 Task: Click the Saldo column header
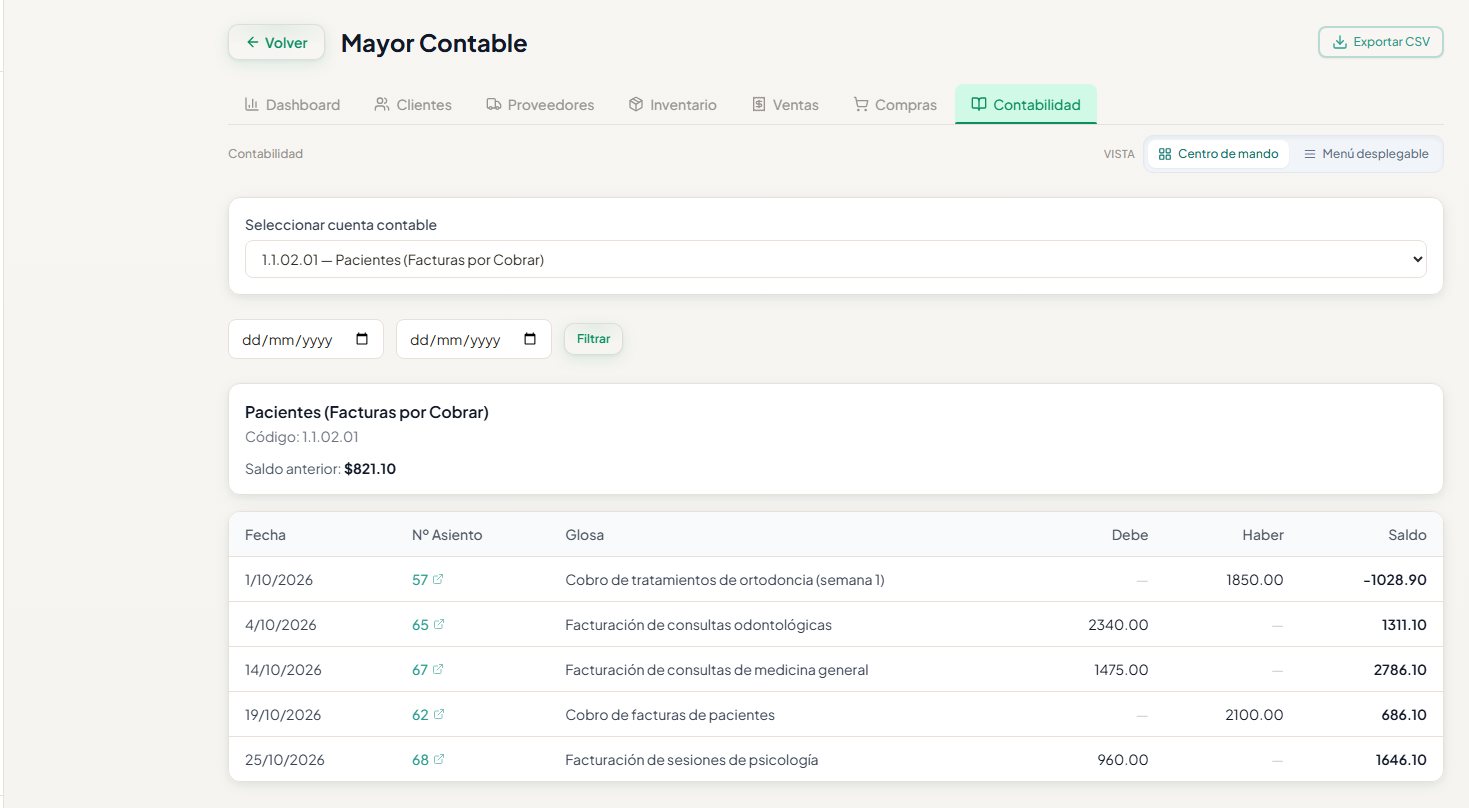(1407, 535)
